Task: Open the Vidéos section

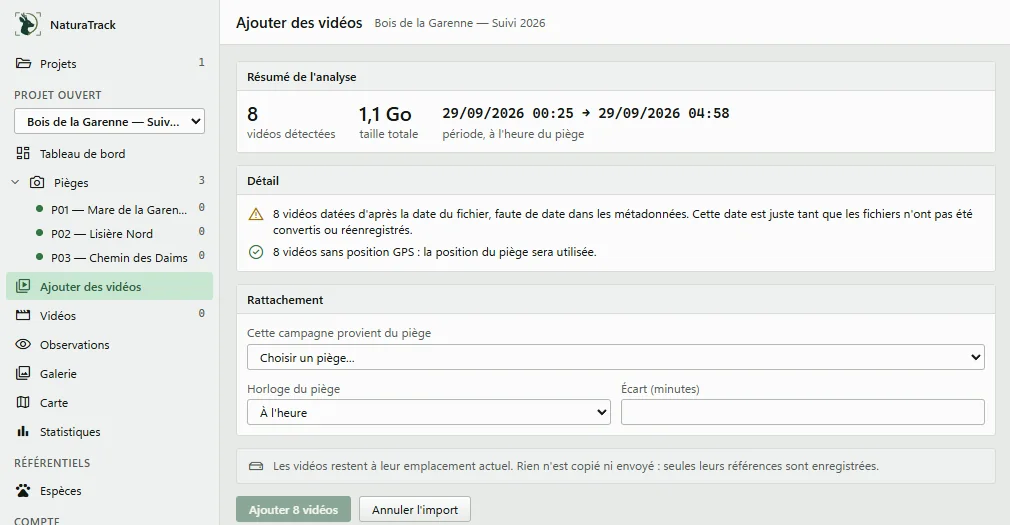Action: coord(110,315)
